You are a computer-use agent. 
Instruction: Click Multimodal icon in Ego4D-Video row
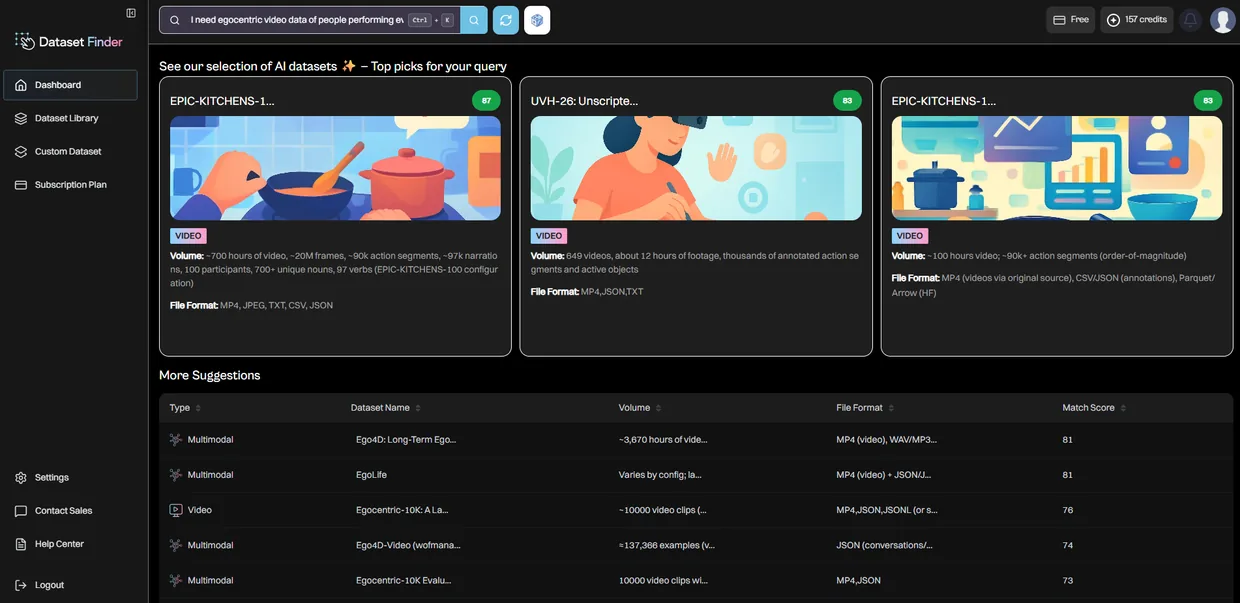point(176,545)
